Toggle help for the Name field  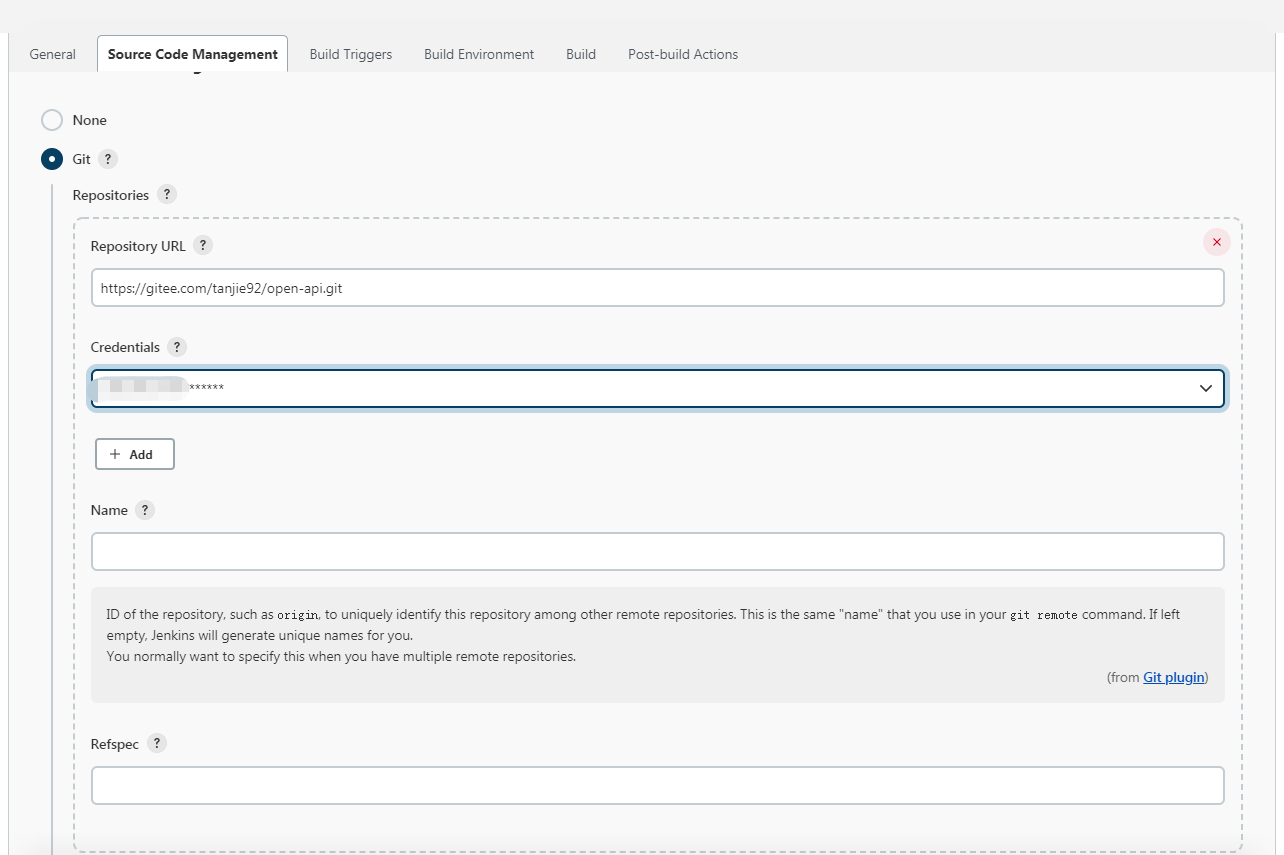[145, 510]
